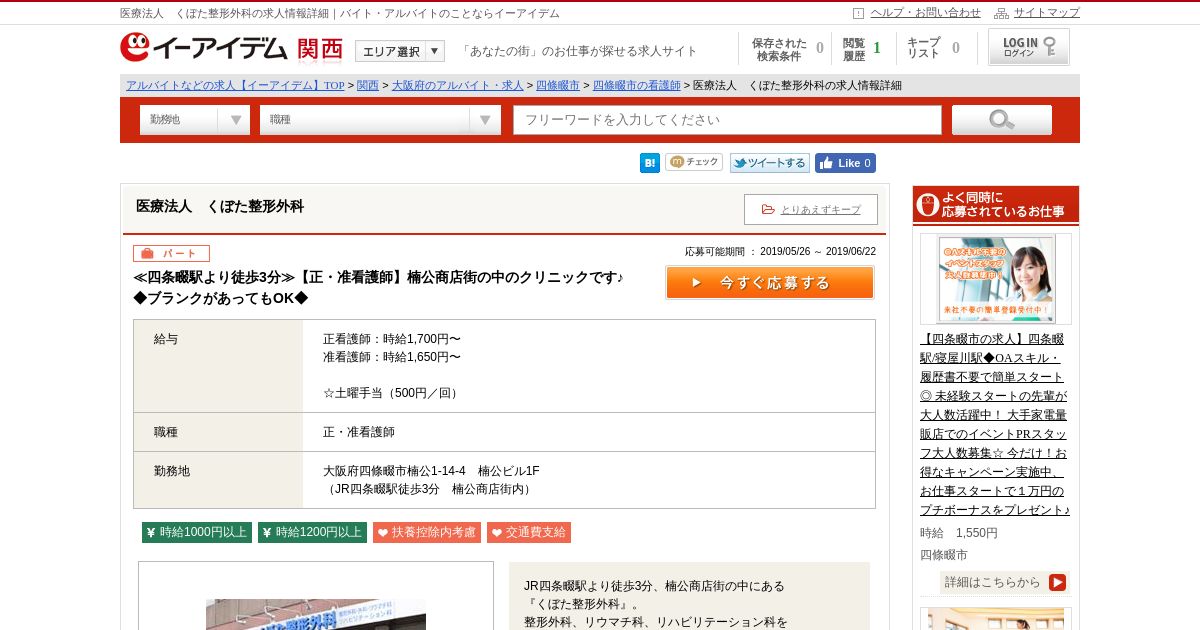The image size is (1200, 630).
Task: Open the ヘルプ・お問い合わせ link
Action: point(925,13)
